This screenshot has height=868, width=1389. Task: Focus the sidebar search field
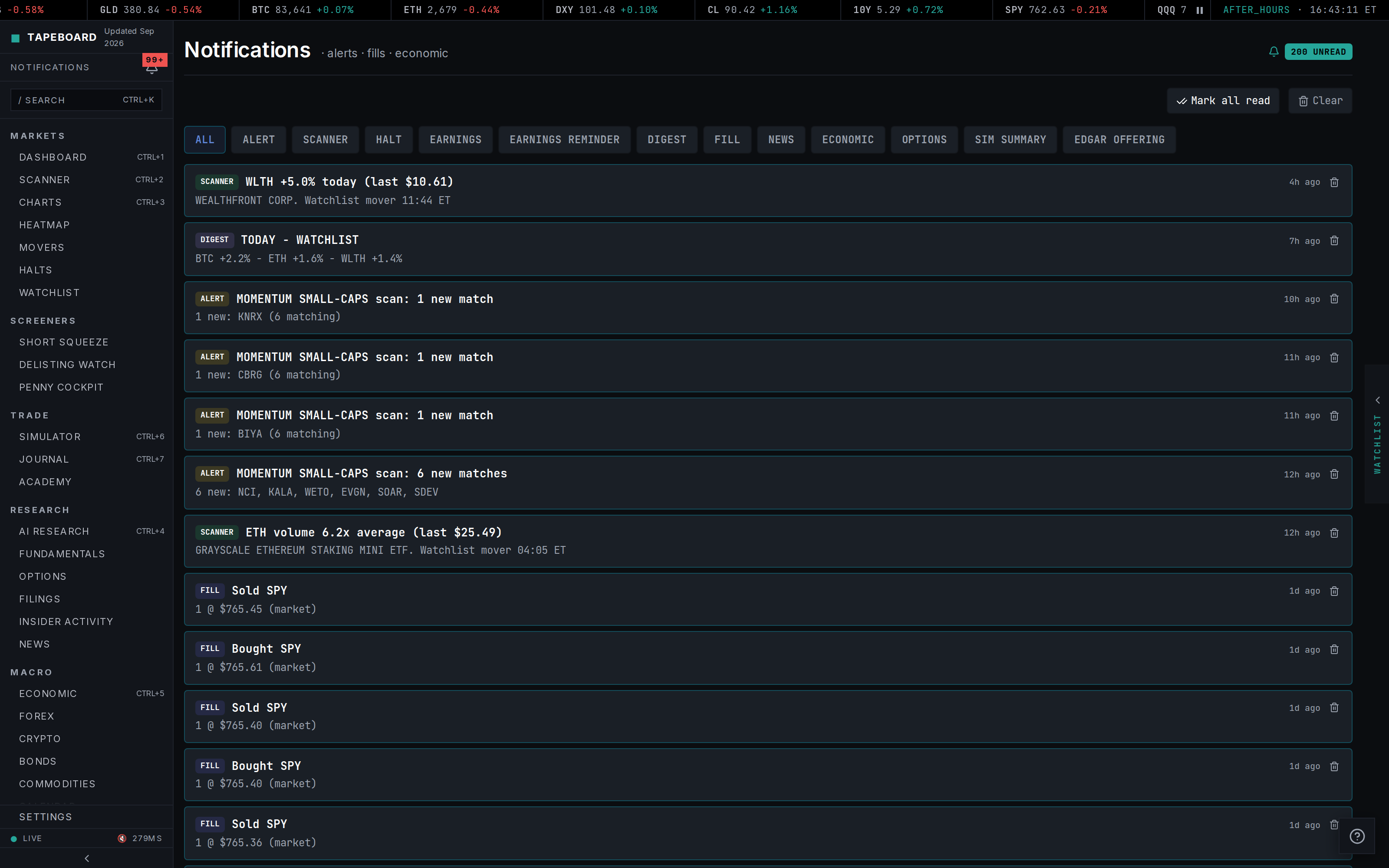pyautogui.click(x=86, y=100)
